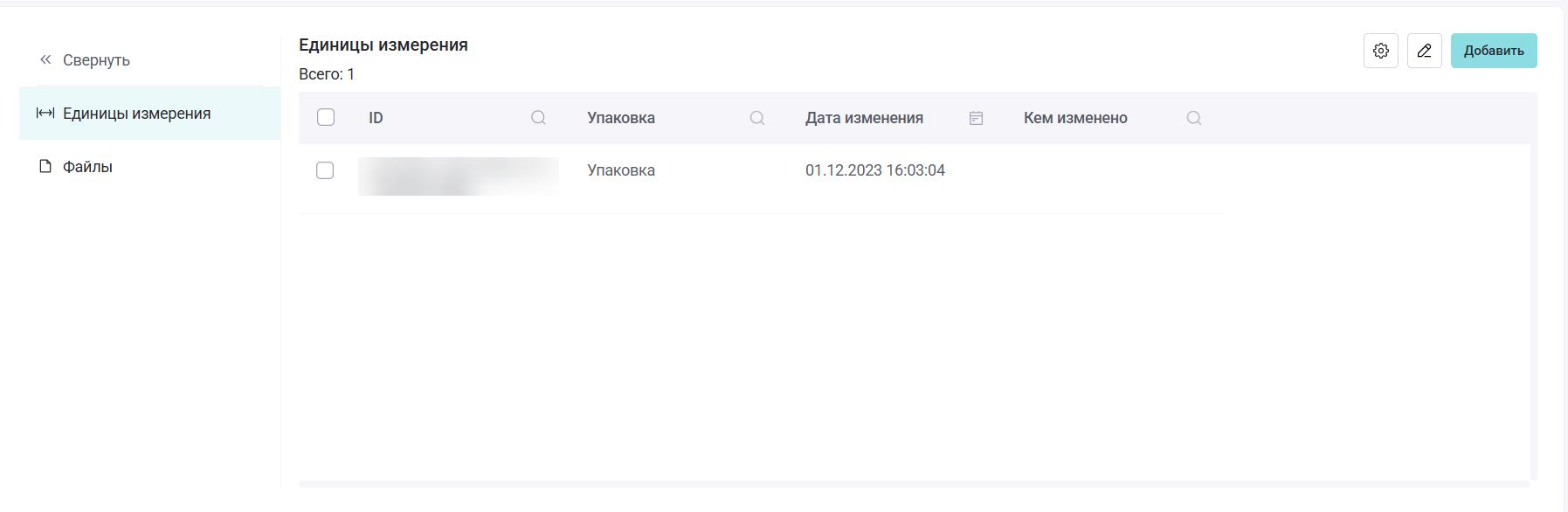Open date filter calendar icon

coord(976,118)
